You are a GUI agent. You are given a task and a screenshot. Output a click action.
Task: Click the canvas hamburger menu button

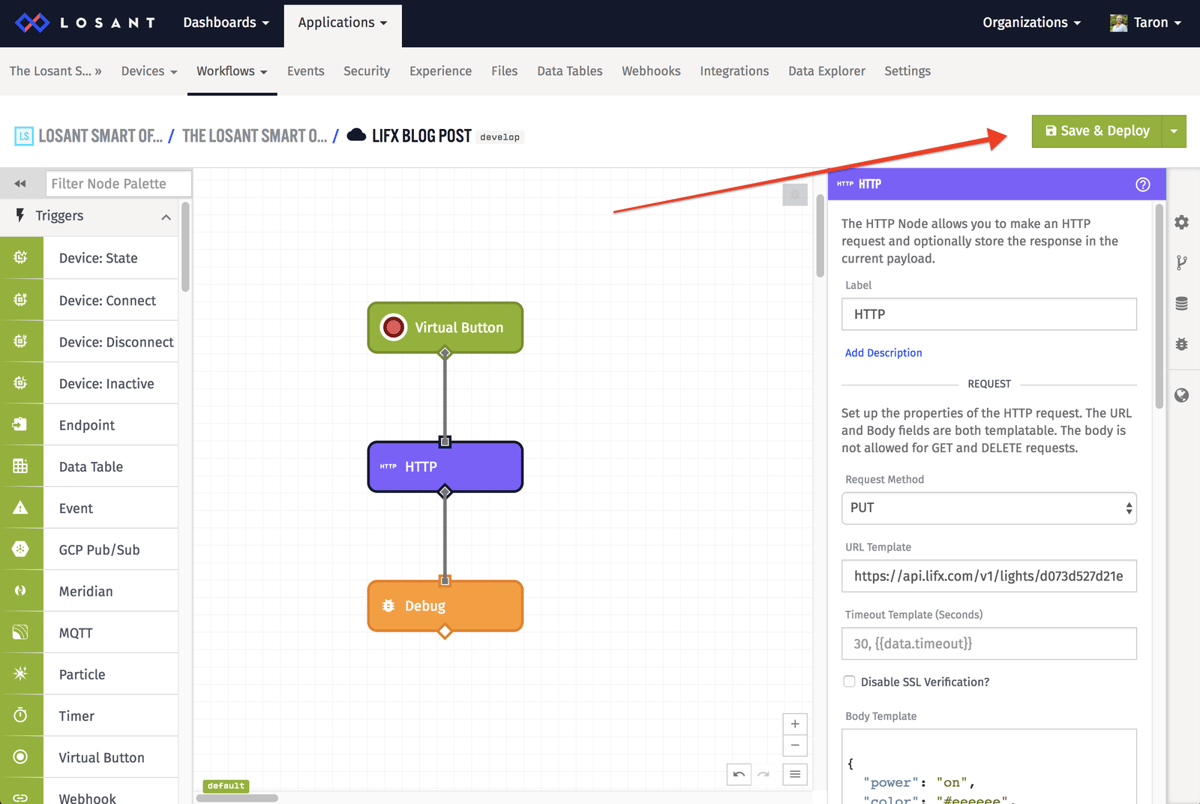pos(795,774)
